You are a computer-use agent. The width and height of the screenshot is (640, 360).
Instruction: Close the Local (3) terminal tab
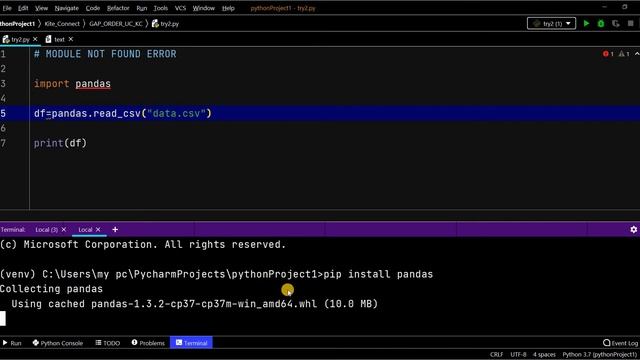tap(64, 230)
